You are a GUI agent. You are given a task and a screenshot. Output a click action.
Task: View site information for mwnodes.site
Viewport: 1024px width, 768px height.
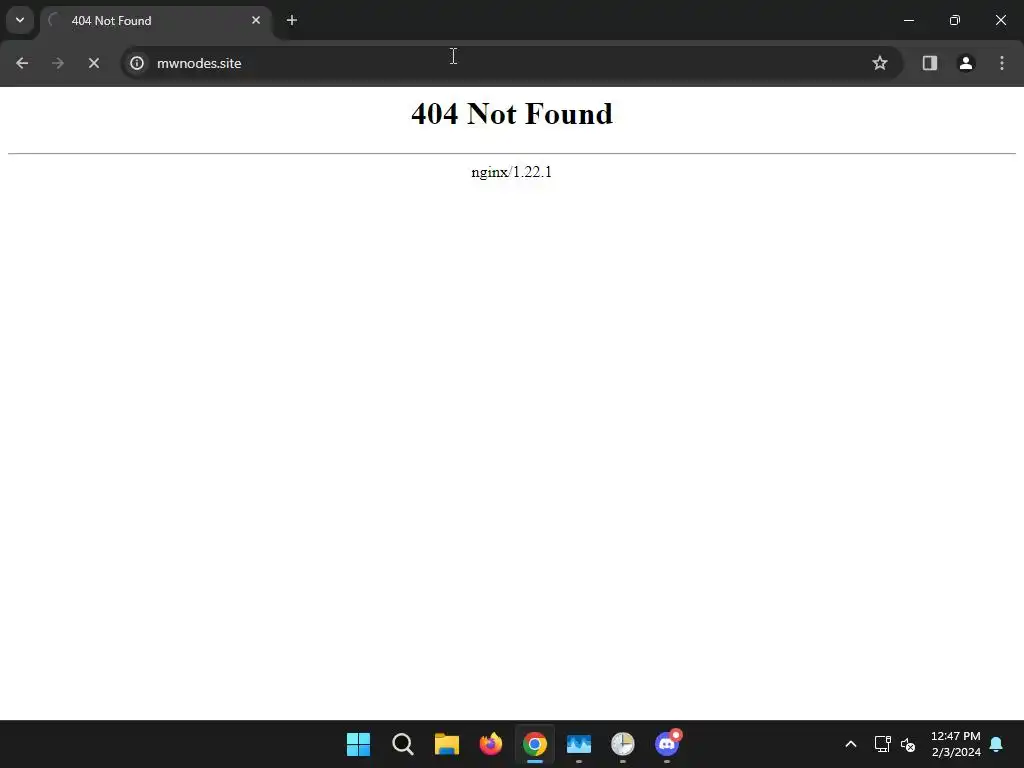point(136,63)
